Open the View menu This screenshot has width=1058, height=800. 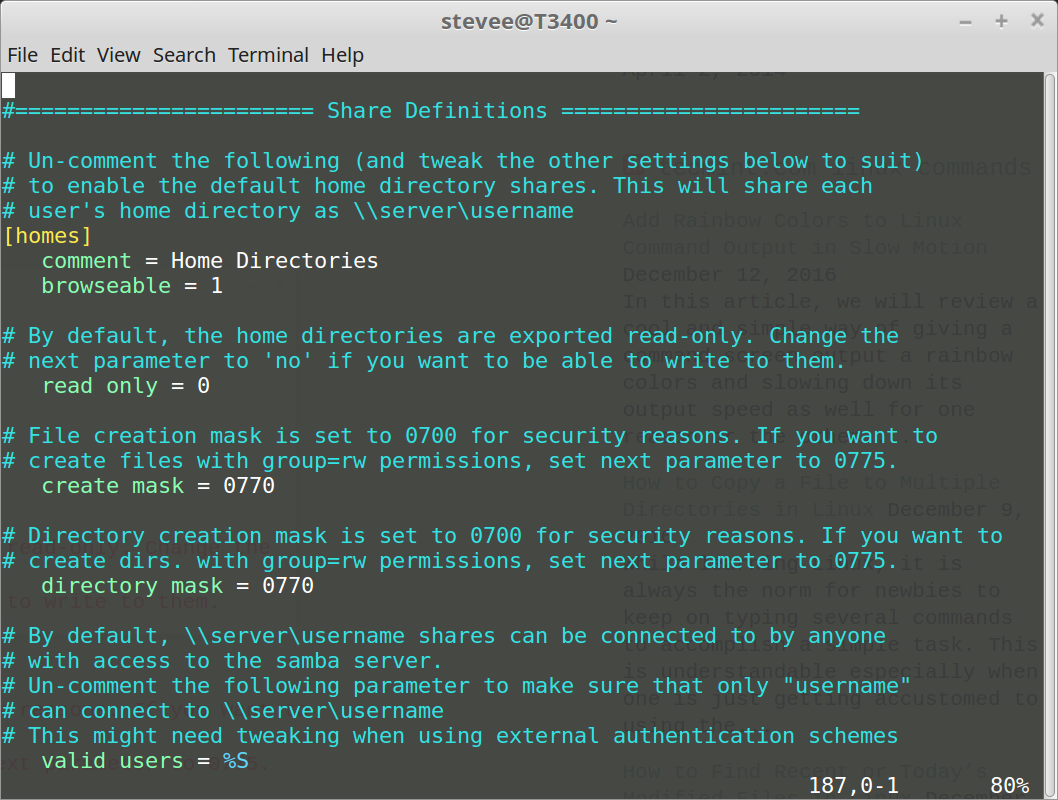[x=119, y=55]
